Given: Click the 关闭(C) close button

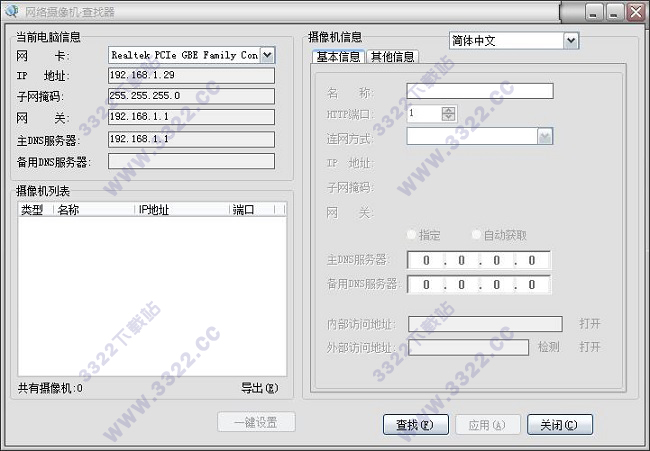Looking at the screenshot, I should tap(560, 424).
